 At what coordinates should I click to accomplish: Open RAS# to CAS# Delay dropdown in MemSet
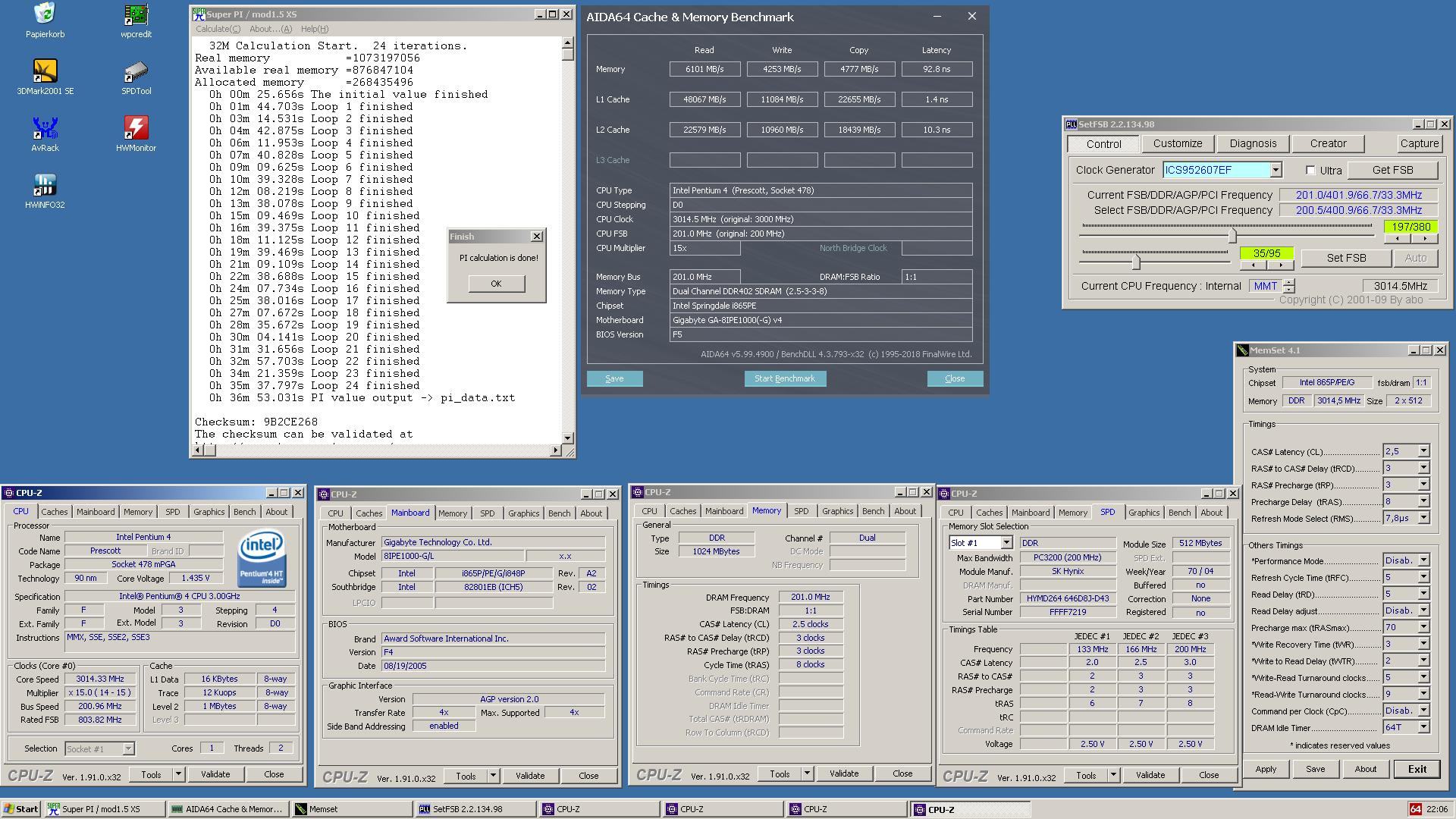click(1423, 468)
